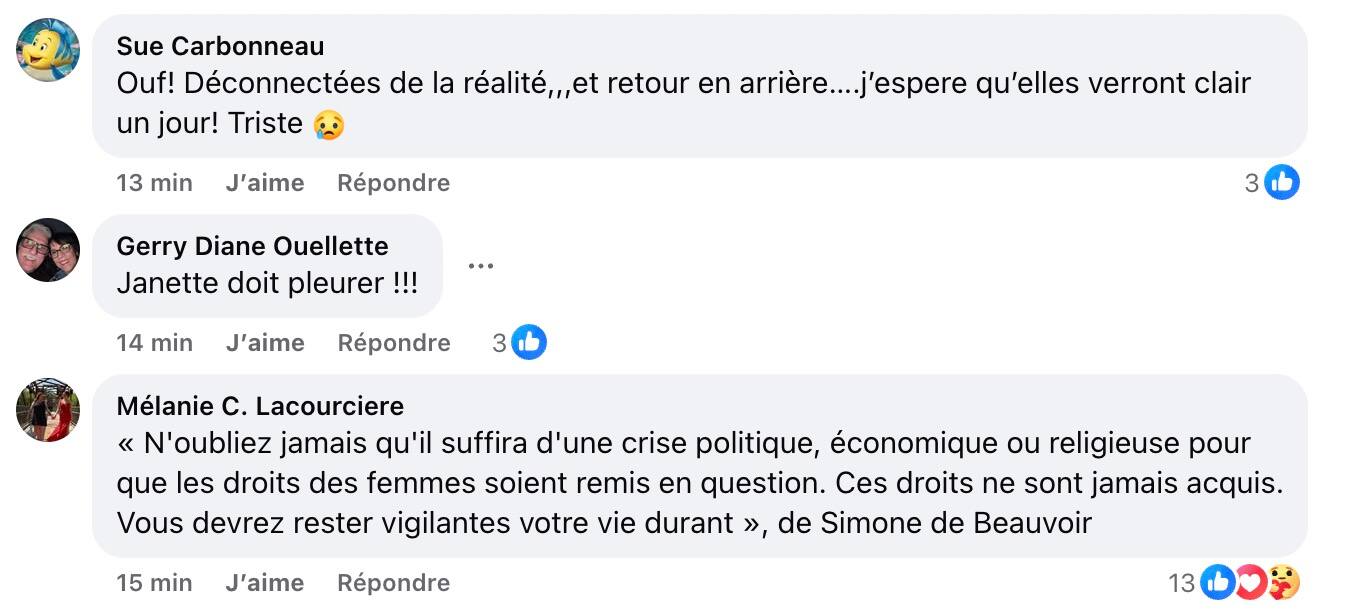
Task: Reply to Sue Carbonneau's comment
Action: pos(393,183)
